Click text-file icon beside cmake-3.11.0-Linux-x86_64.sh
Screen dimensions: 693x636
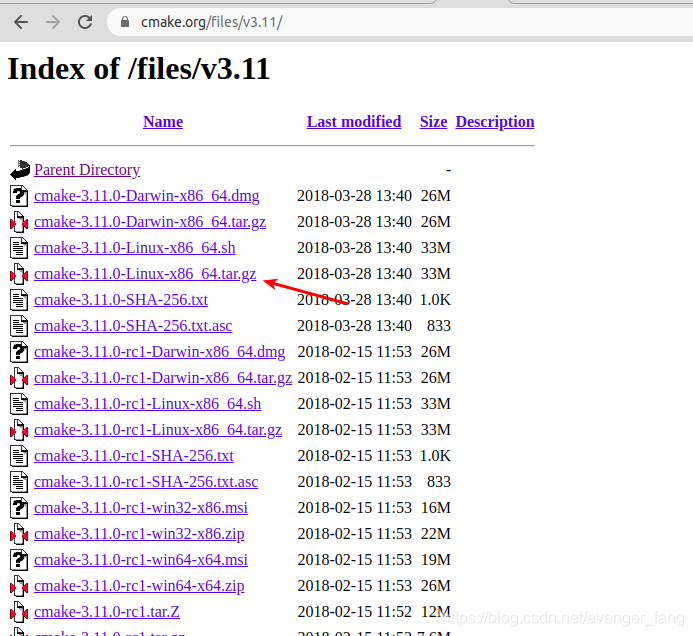(x=19, y=248)
